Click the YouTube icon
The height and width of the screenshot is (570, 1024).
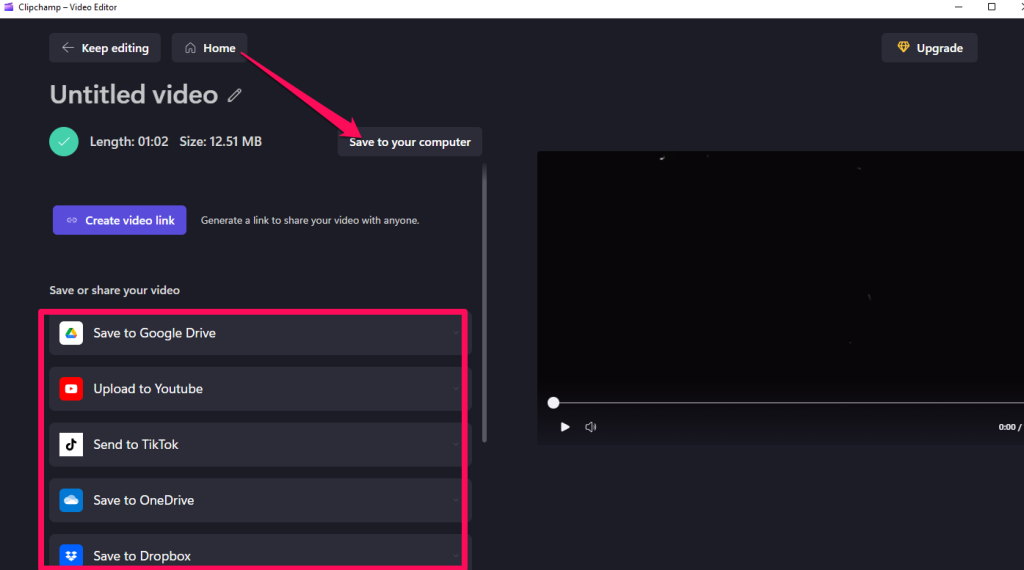[x=71, y=388]
